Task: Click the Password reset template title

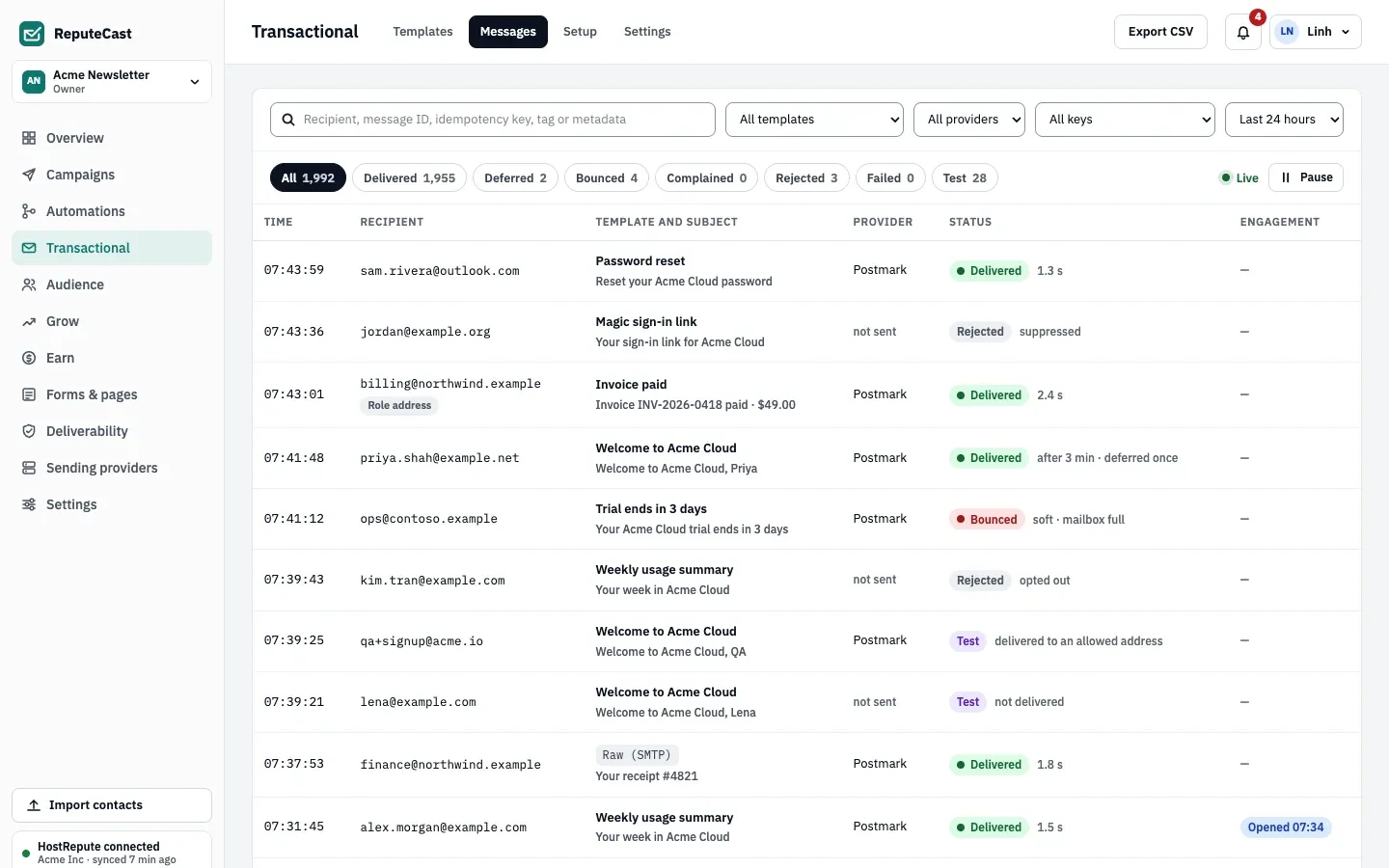Action: (x=640, y=261)
